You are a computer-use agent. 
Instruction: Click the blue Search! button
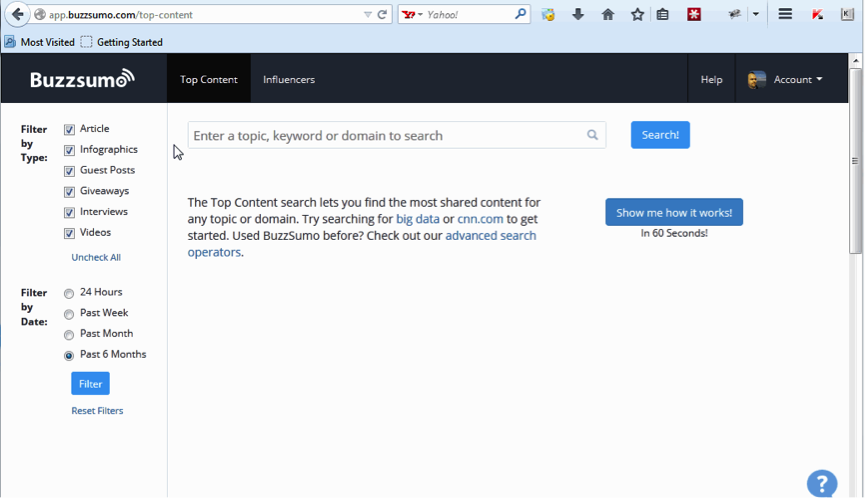(660, 135)
